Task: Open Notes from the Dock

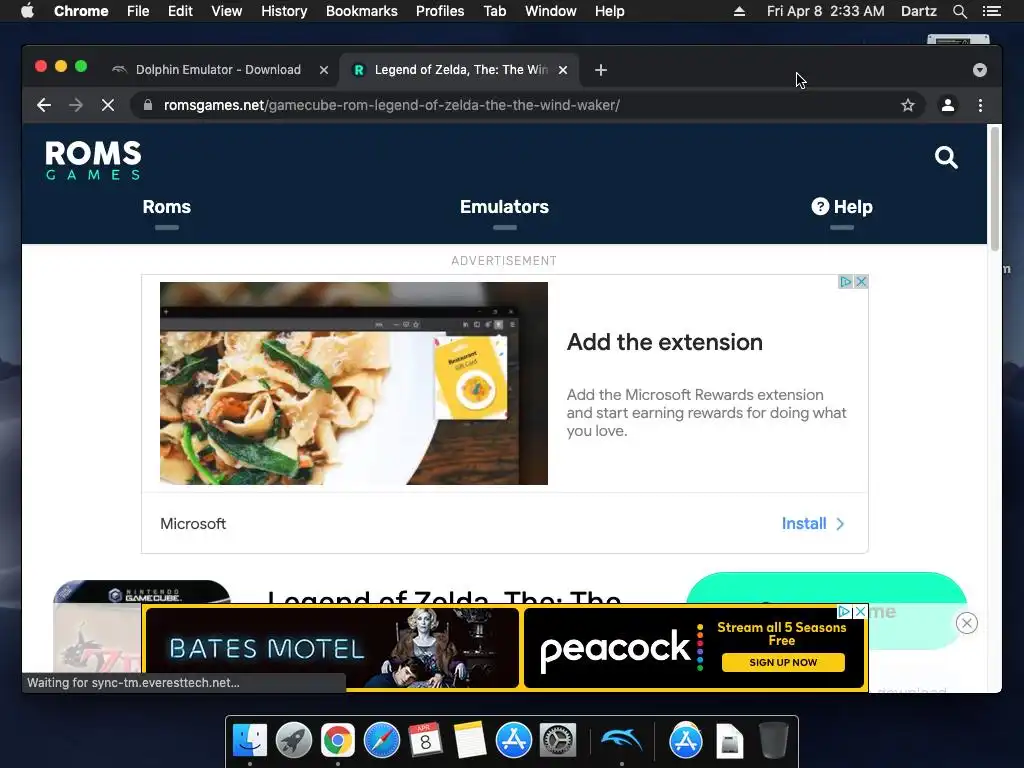Action: 470,740
